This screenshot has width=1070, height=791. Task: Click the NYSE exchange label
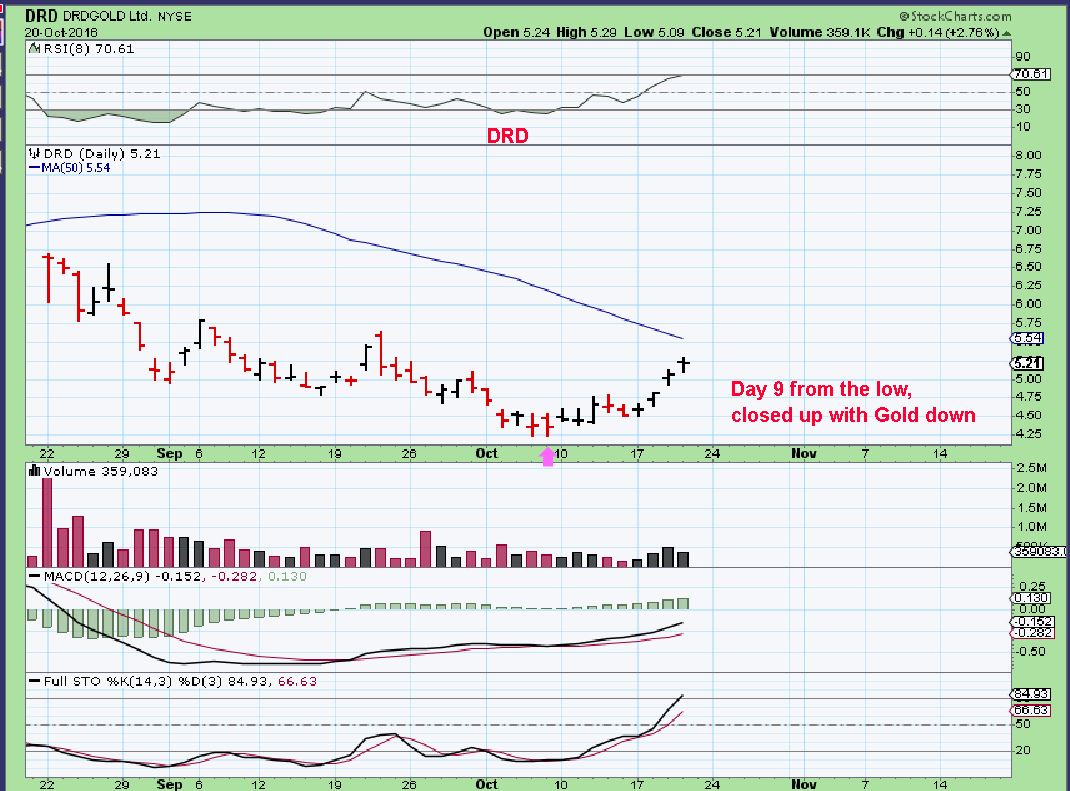click(175, 16)
